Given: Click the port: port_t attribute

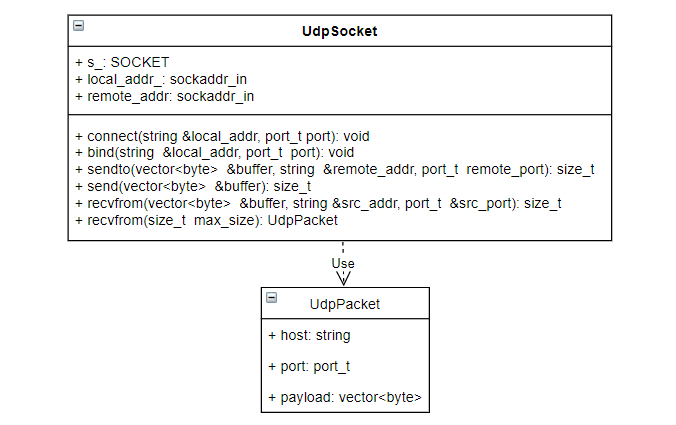Looking at the screenshot, I should 309,367.
